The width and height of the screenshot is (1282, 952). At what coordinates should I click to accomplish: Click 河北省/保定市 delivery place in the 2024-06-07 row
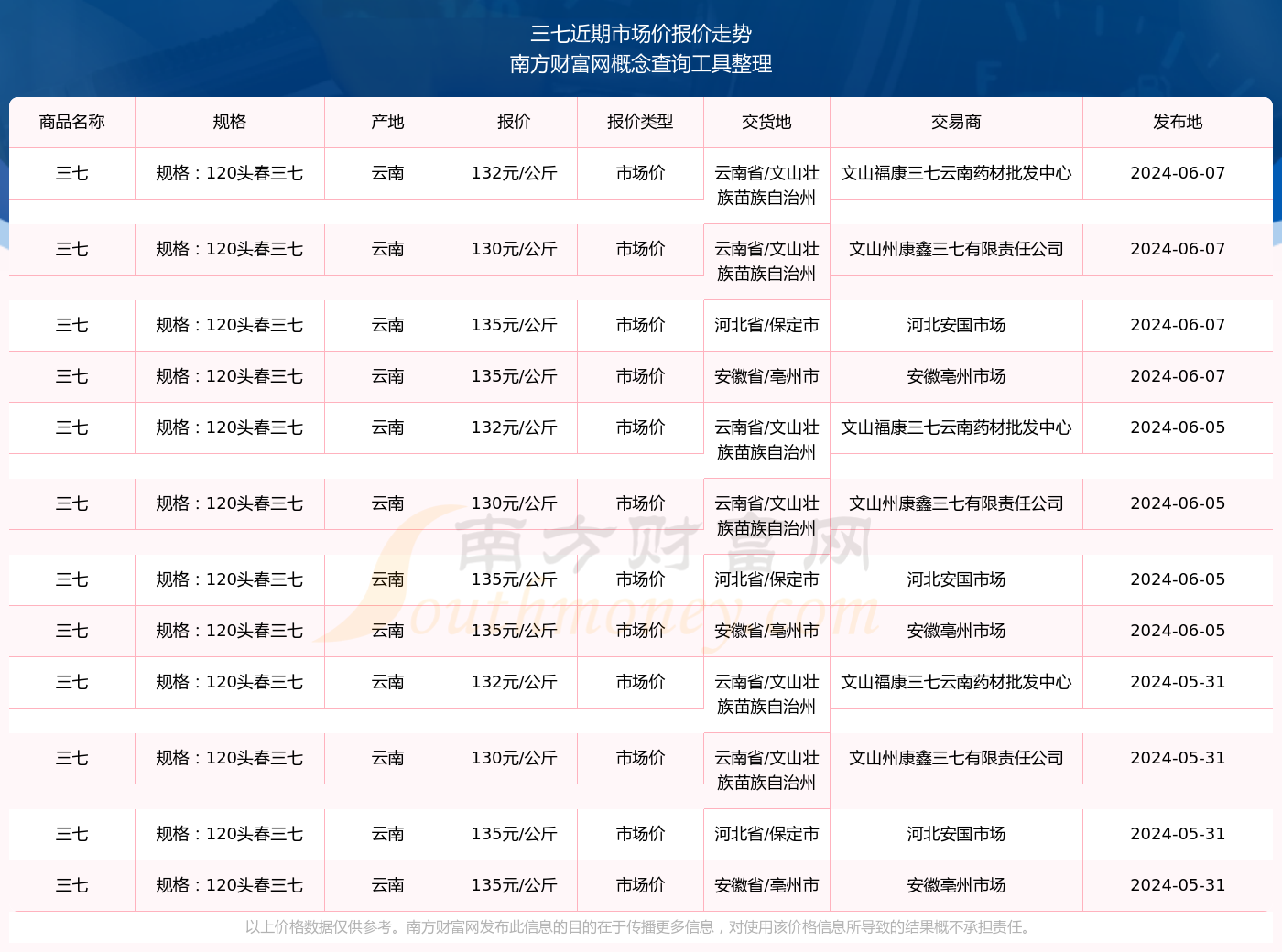[x=767, y=325]
